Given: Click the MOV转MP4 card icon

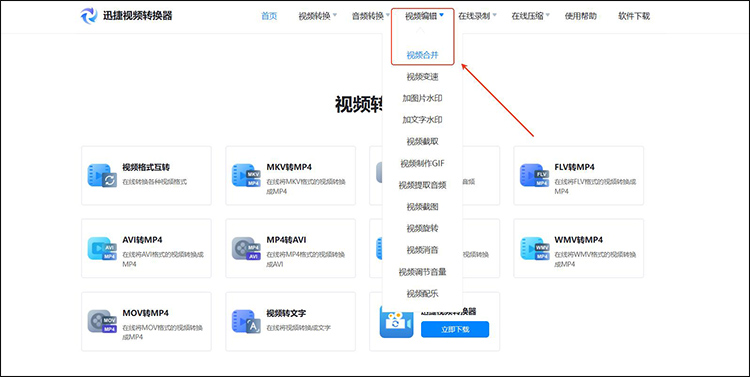Looking at the screenshot, I should pyautogui.click(x=102, y=321).
